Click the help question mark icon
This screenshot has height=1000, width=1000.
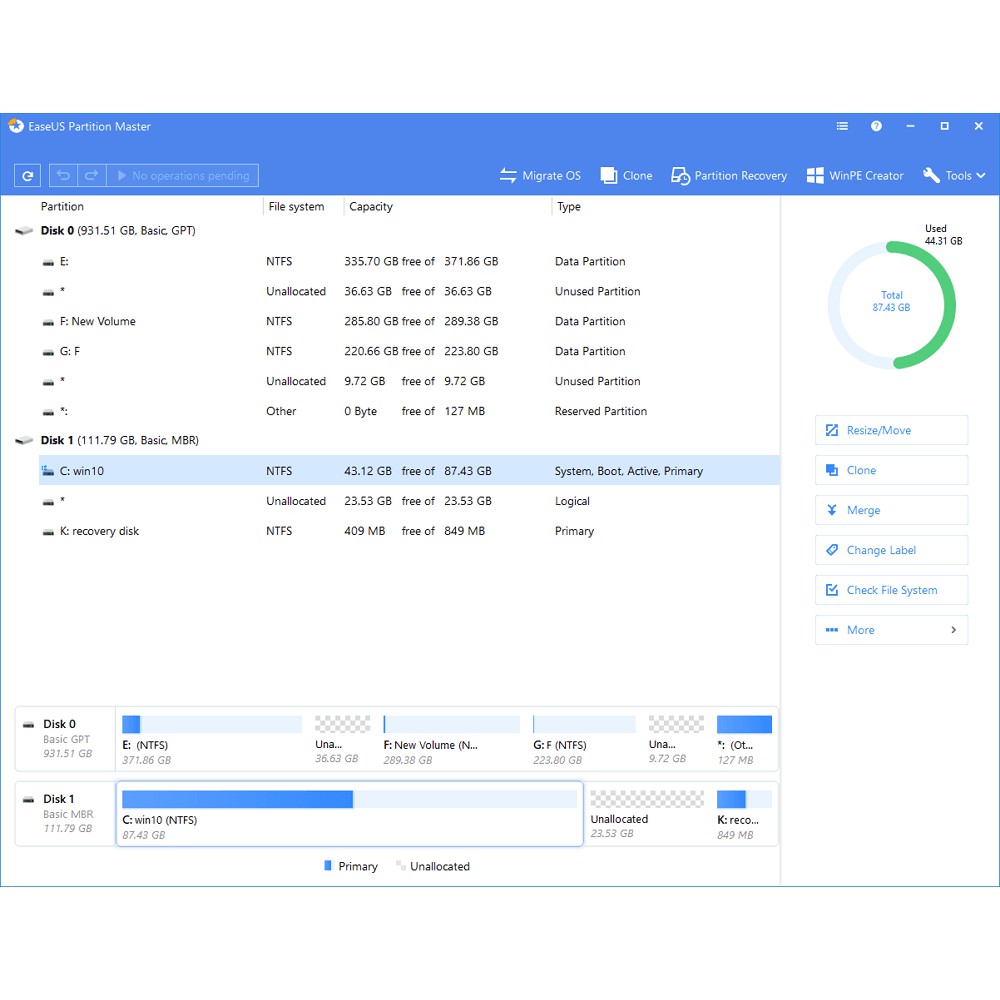click(876, 127)
